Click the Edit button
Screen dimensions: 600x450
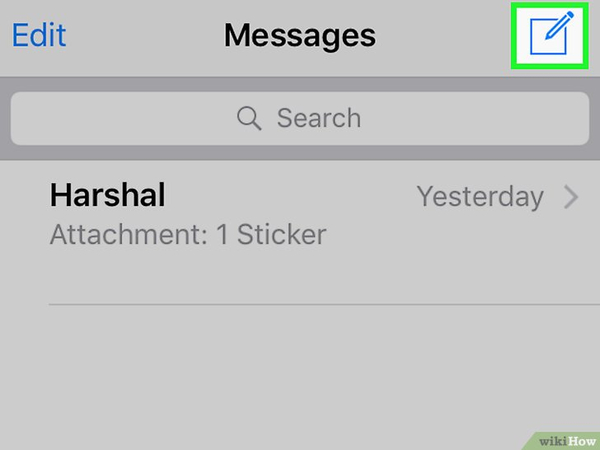39,35
